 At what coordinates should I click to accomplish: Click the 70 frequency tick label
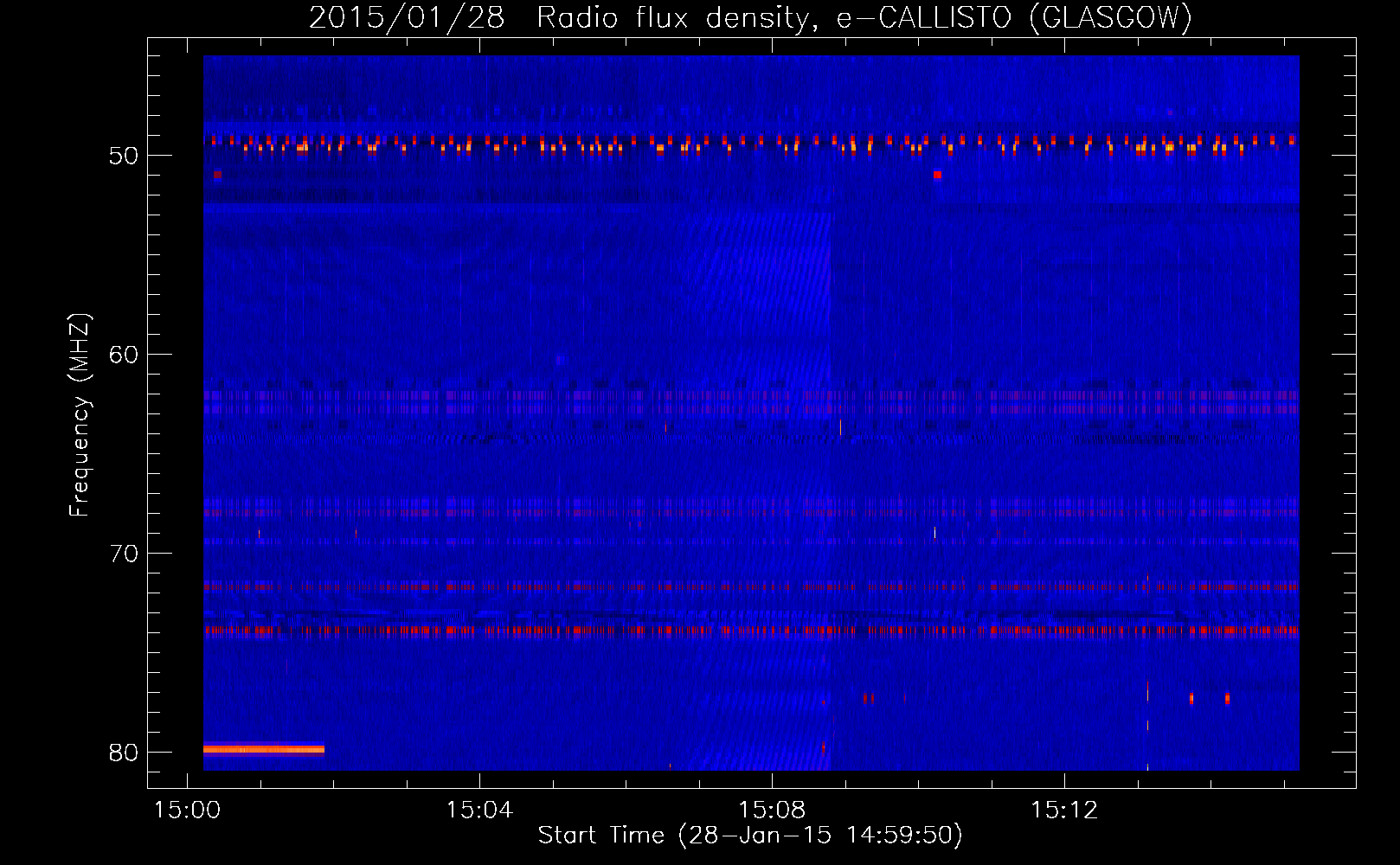pyautogui.click(x=124, y=554)
